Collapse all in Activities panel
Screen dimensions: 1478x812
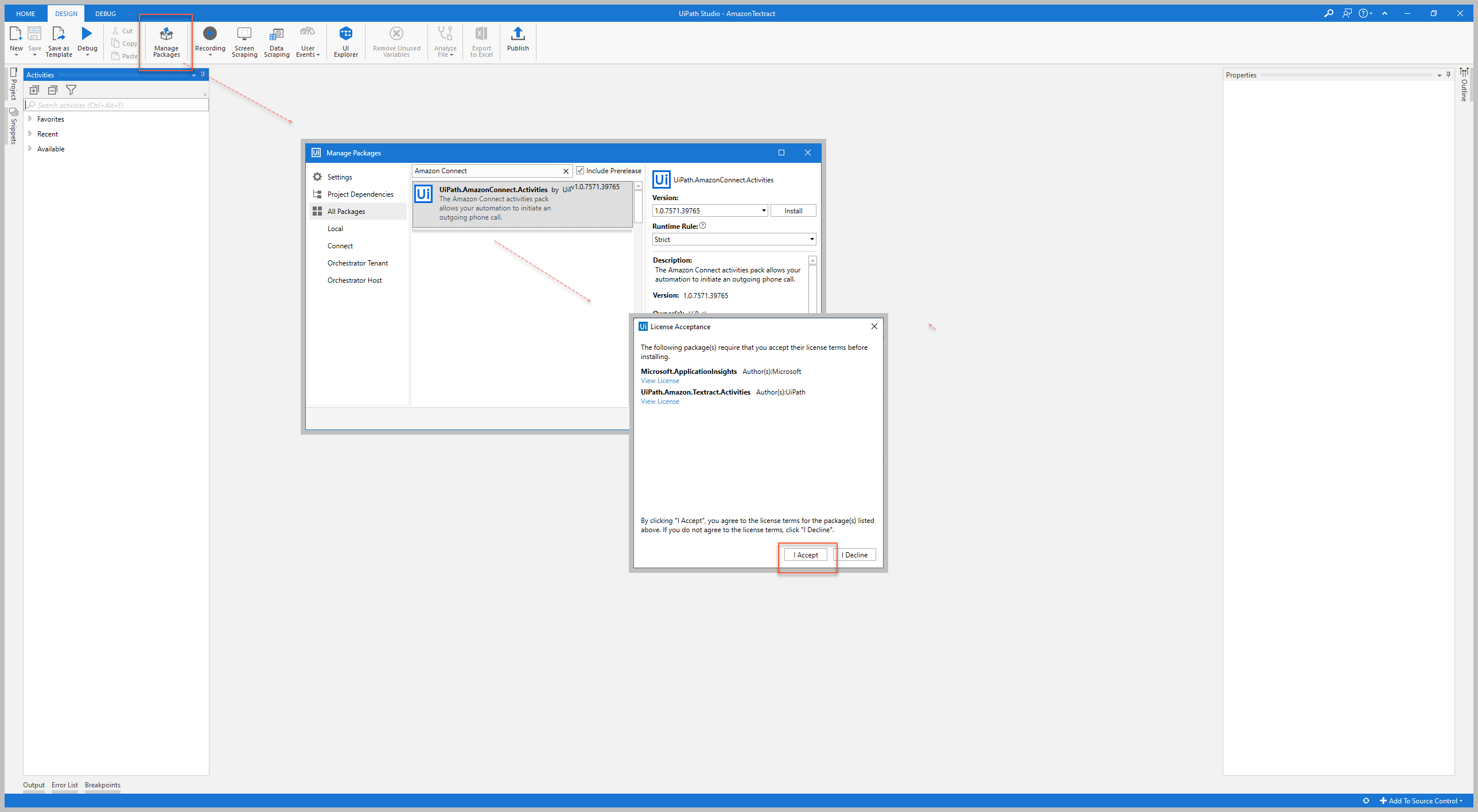pos(53,90)
